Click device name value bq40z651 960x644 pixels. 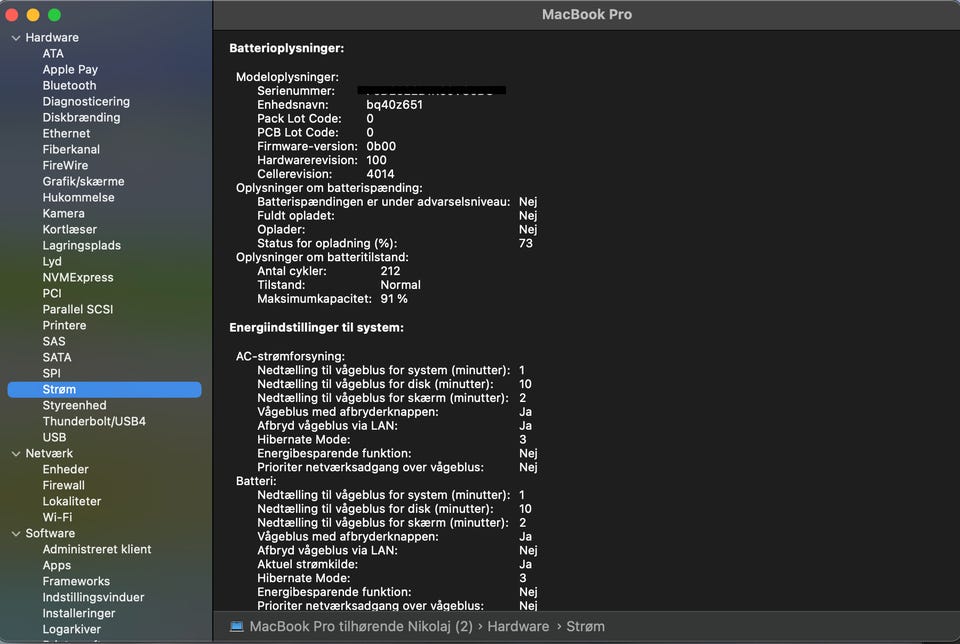pyautogui.click(x=394, y=105)
